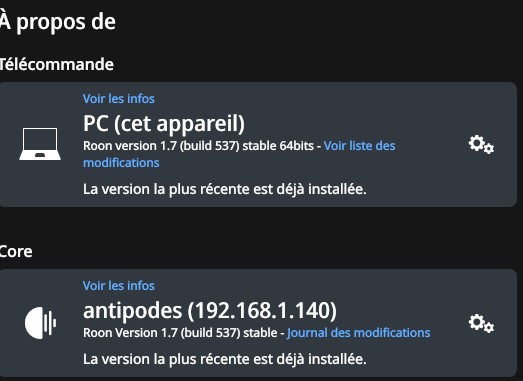Open Journal des modifications link
The image size is (523, 381).
coord(359,333)
